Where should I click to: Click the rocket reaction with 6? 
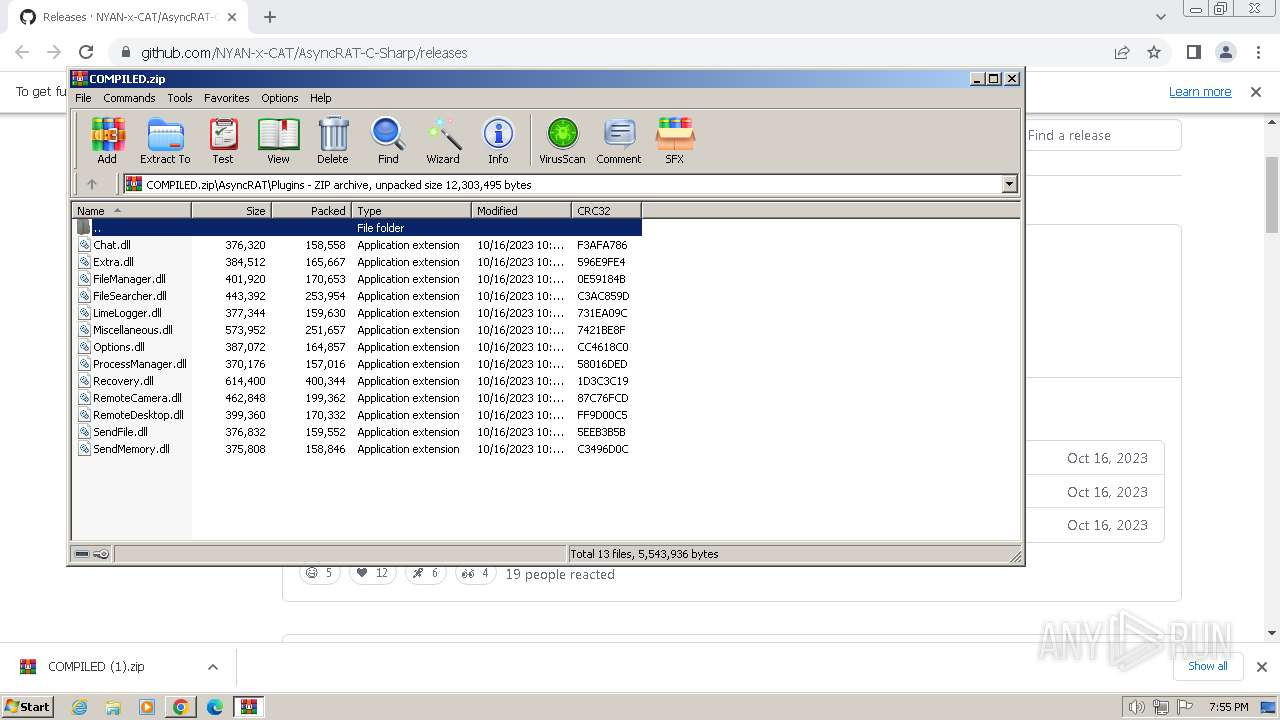pyautogui.click(x=425, y=573)
